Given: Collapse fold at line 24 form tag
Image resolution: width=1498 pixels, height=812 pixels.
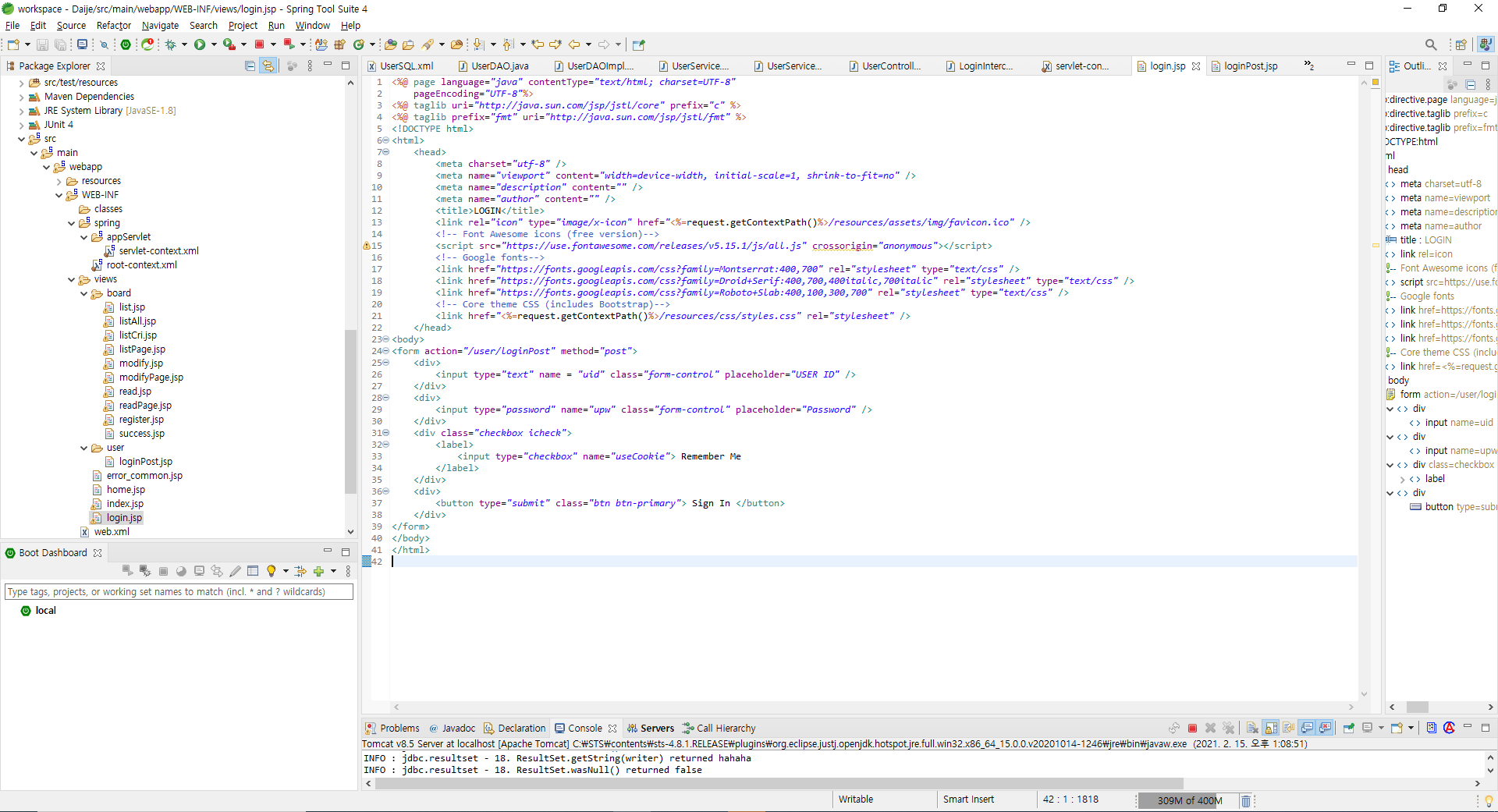Looking at the screenshot, I should 386,351.
